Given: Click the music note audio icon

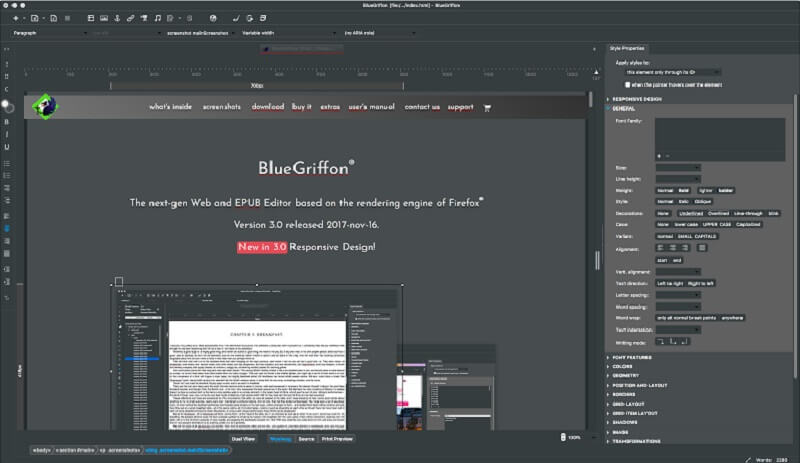Looking at the screenshot, I should [x=158, y=18].
